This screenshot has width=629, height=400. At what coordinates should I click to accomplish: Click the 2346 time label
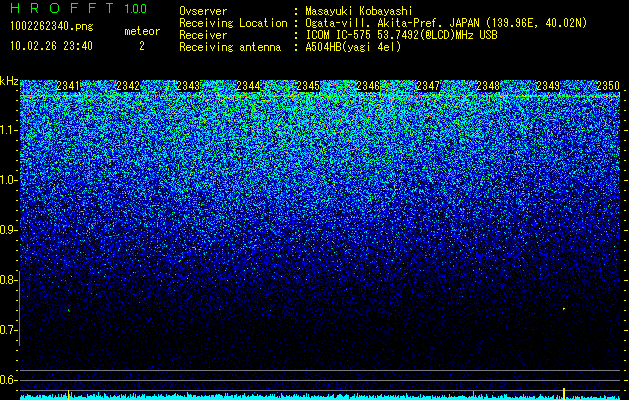(x=368, y=86)
